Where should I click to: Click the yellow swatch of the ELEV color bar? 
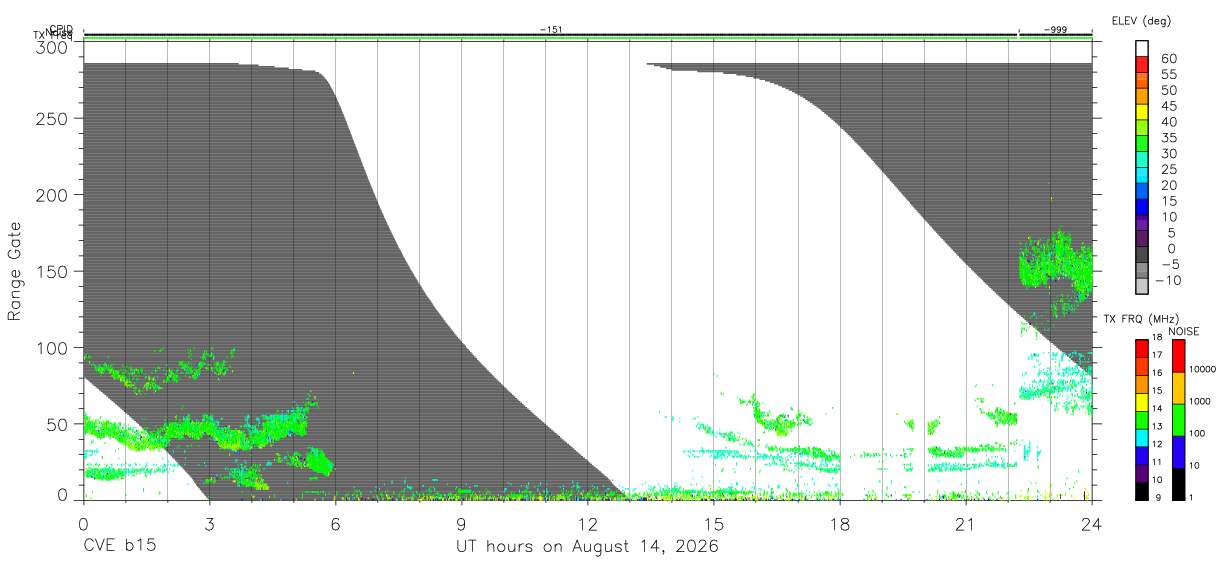click(1142, 112)
